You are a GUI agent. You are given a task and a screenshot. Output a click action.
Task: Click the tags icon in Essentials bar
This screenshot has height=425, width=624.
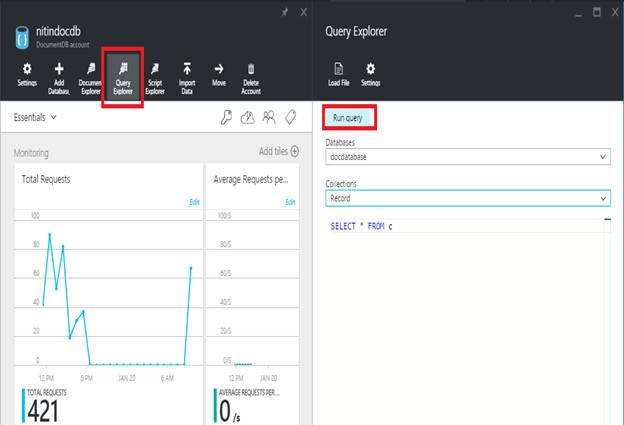pyautogui.click(x=291, y=117)
